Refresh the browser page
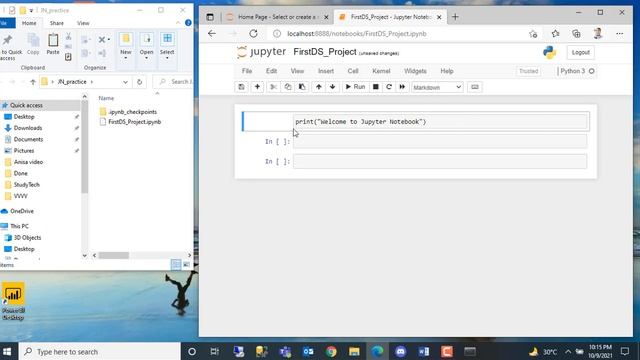The height and width of the screenshot is (360, 640). point(253,33)
